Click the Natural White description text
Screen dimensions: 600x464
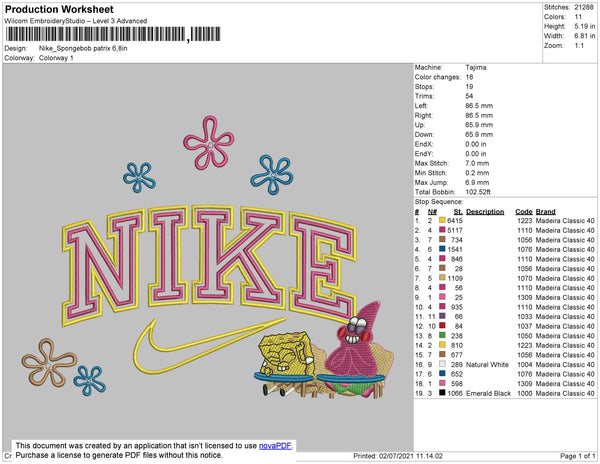487,365
